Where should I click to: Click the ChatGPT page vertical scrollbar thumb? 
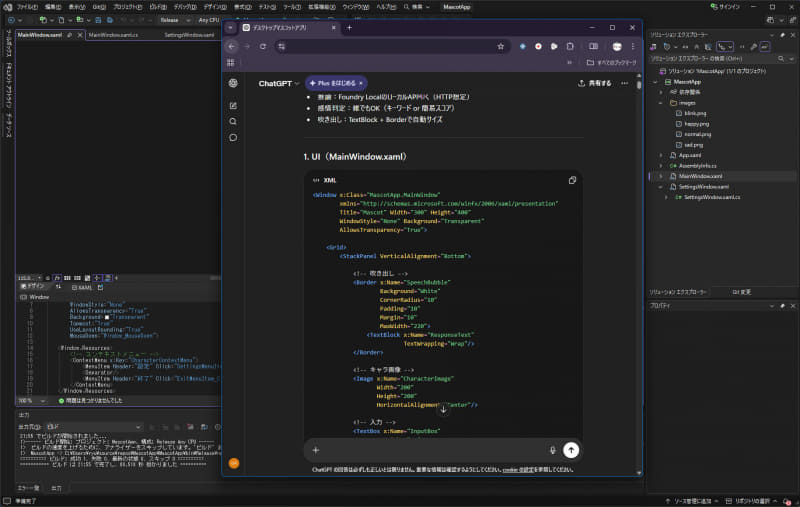[639, 85]
